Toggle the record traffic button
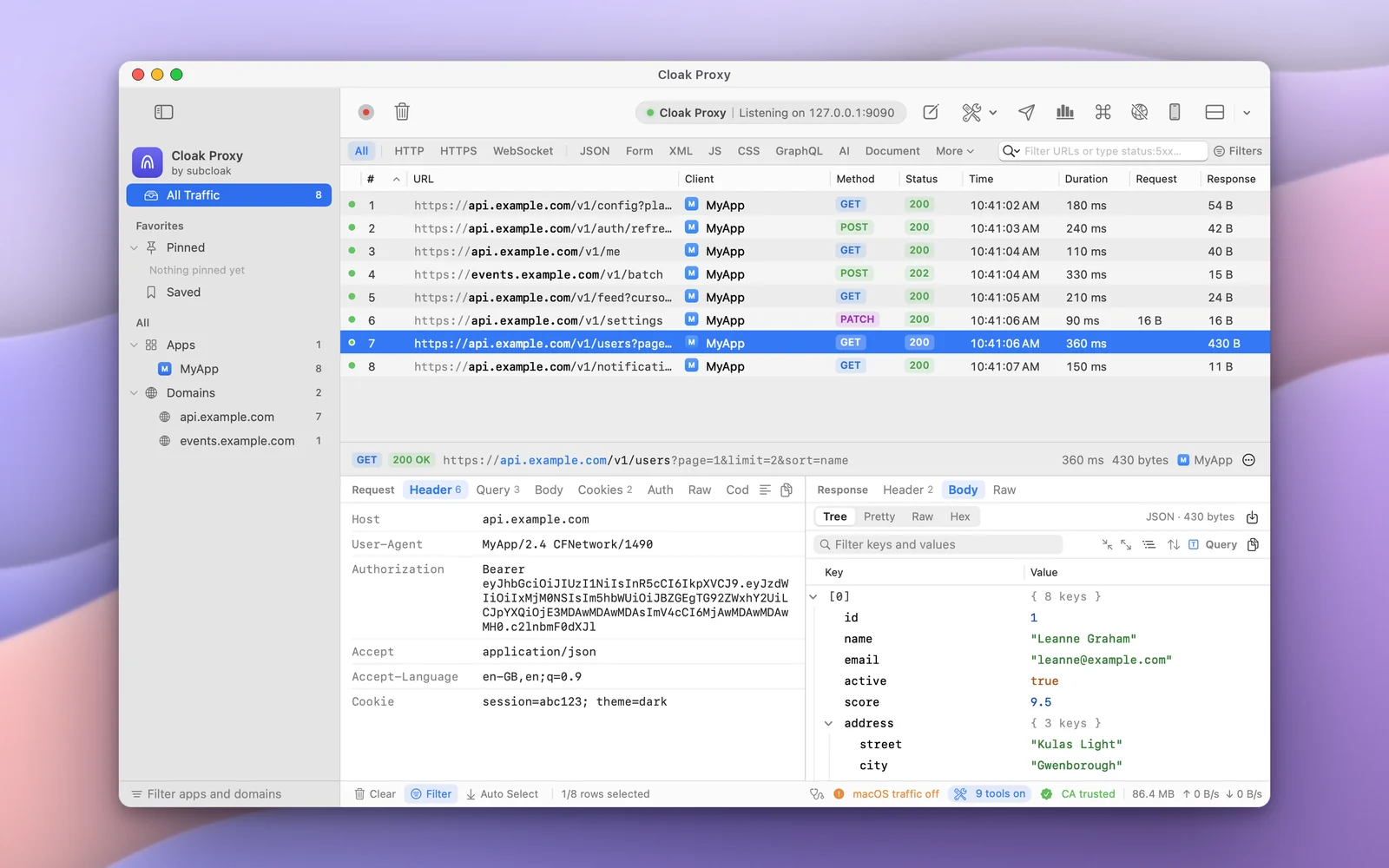Image resolution: width=1389 pixels, height=868 pixels. click(x=366, y=112)
